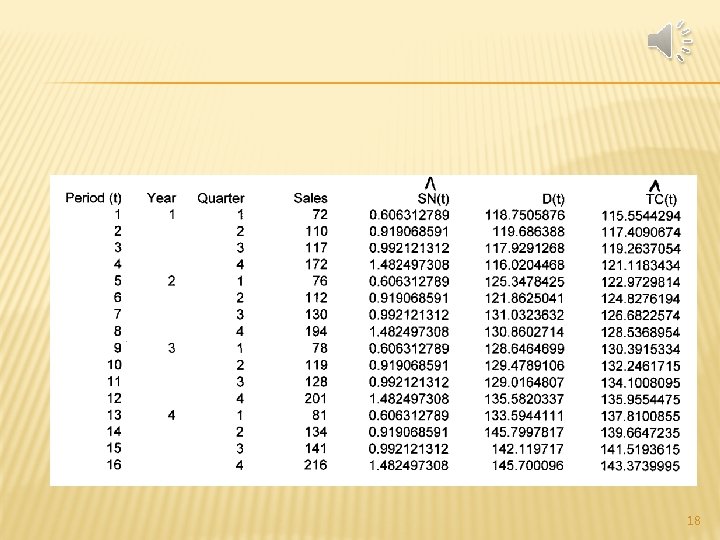Image resolution: width=720 pixels, height=540 pixels.
Task: Click Period value 13
Action: pos(114,415)
